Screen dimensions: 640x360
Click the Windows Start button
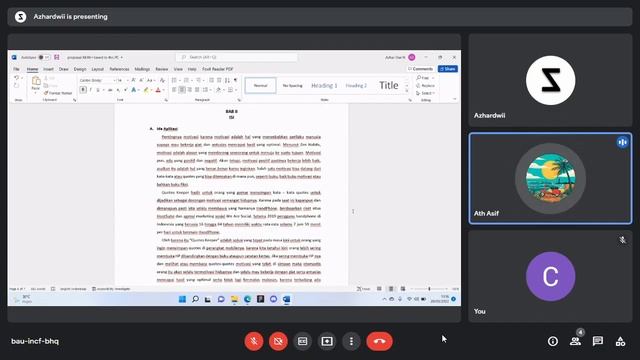coord(182,299)
